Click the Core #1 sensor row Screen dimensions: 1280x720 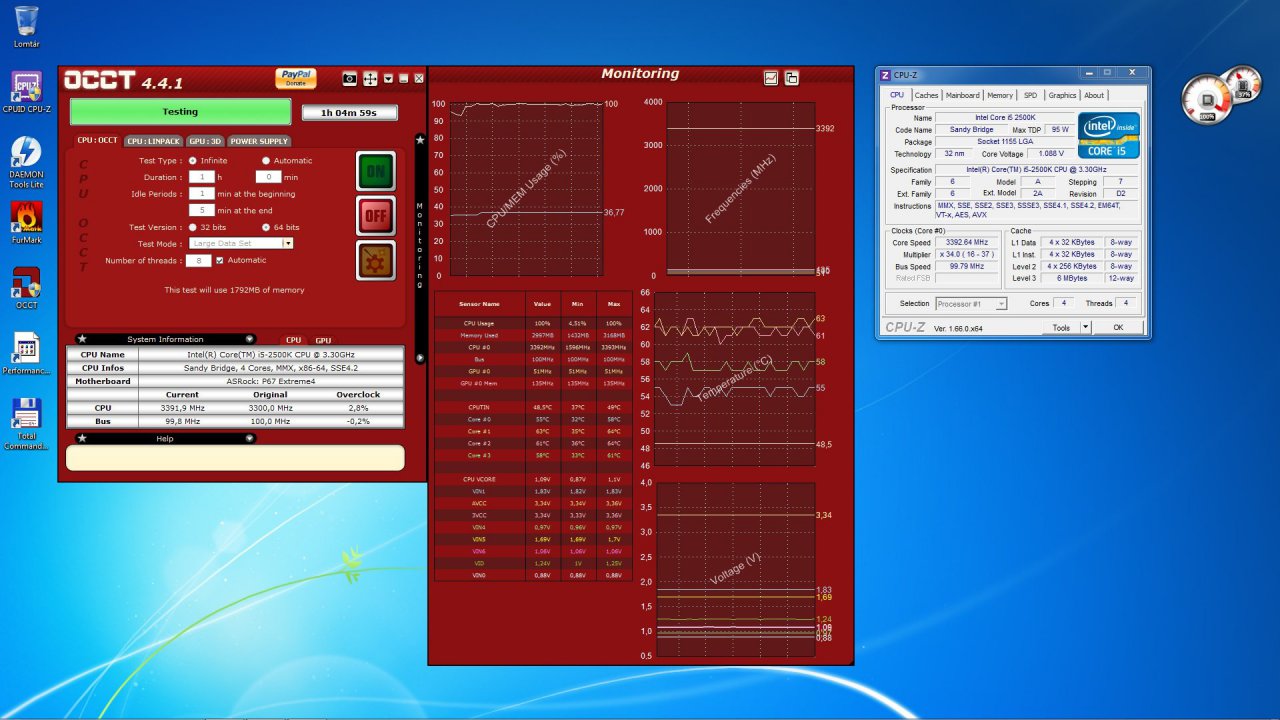click(x=533, y=431)
